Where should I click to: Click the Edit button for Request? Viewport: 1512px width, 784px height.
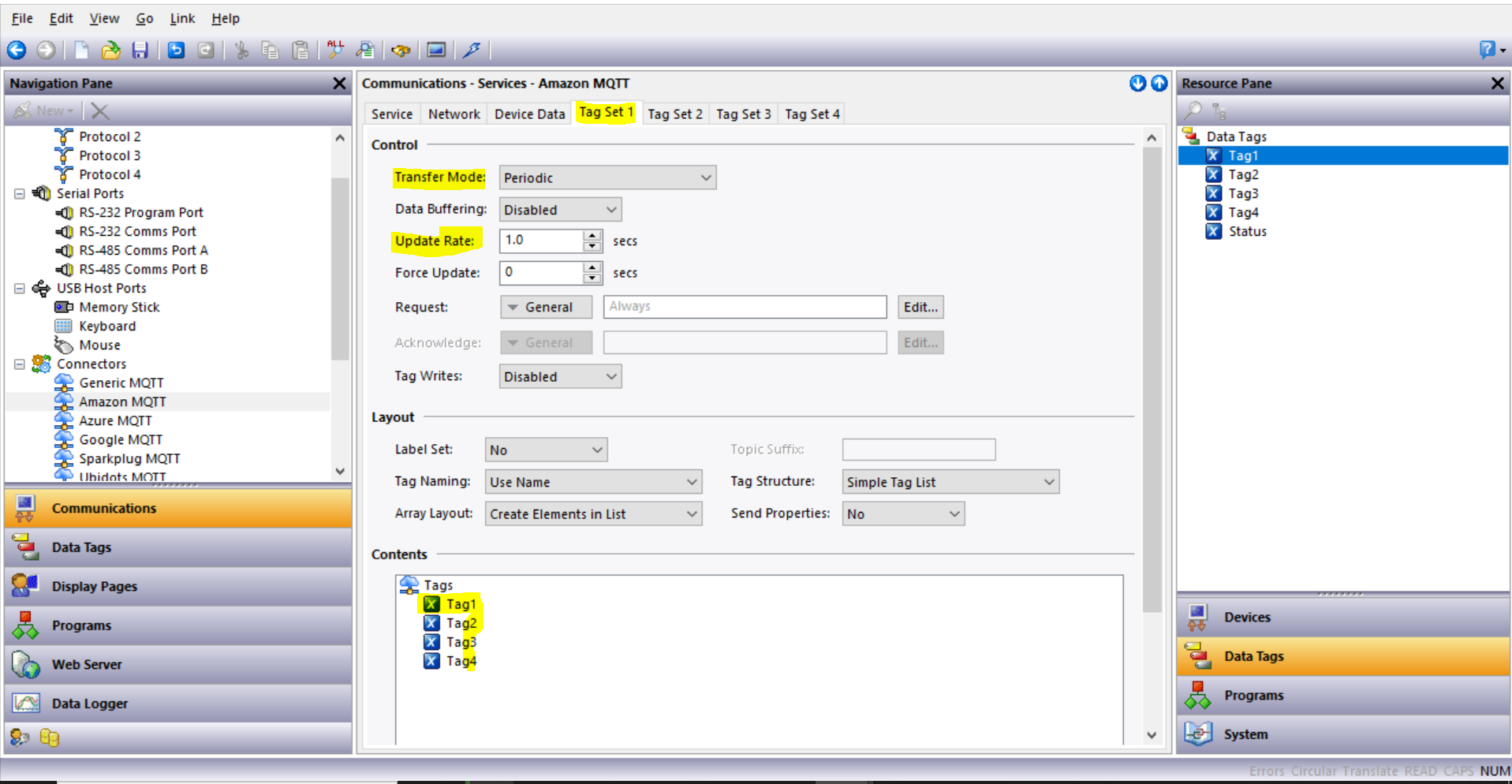(920, 307)
